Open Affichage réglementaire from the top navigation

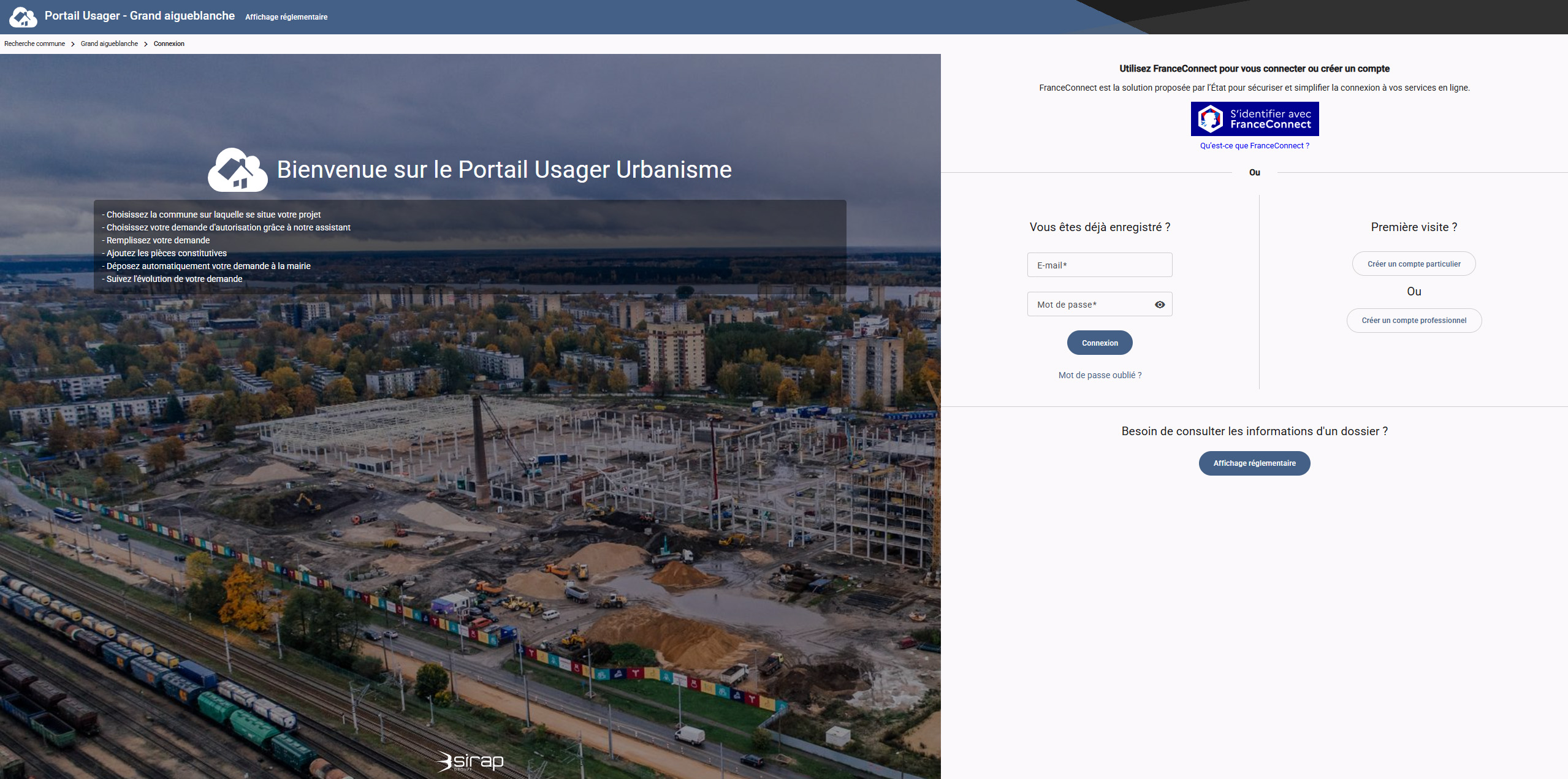(286, 17)
